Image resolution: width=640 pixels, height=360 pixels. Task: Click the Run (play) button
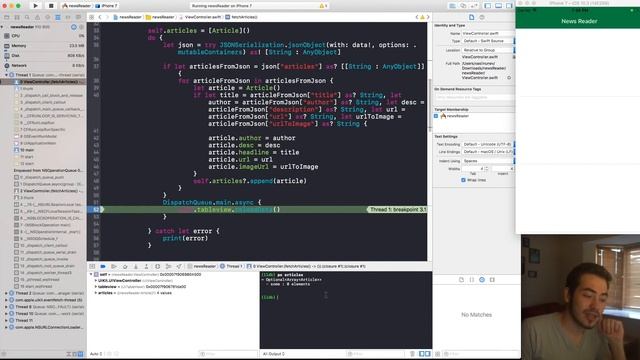pyautogui.click(x=36, y=6)
